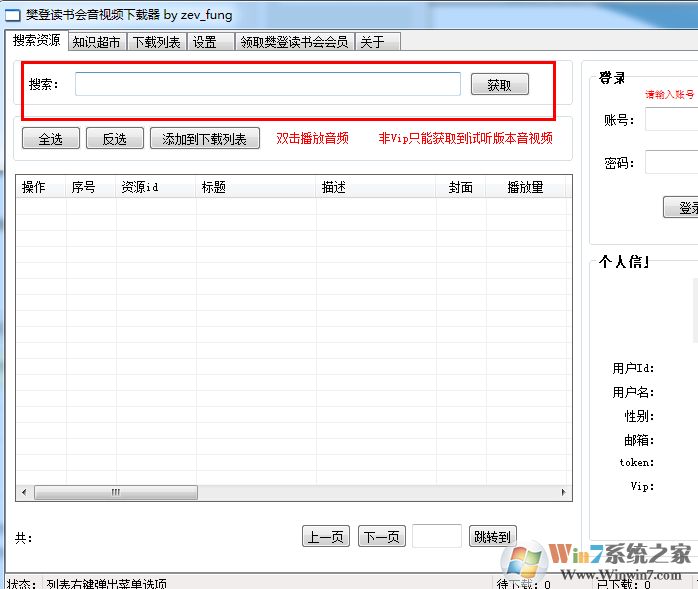Click the 密码 input field
Screen dimensions: 698x589
pos(671,162)
